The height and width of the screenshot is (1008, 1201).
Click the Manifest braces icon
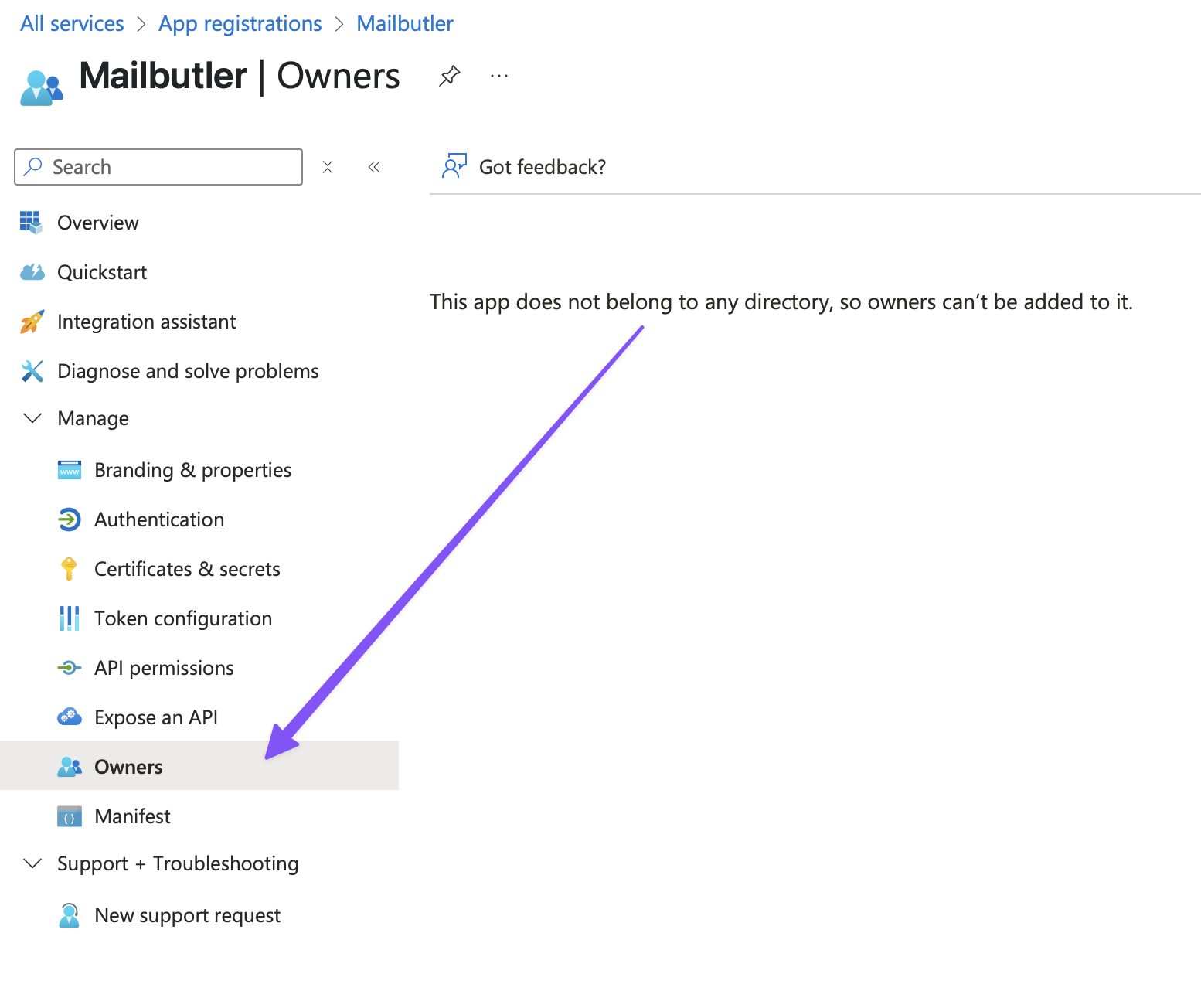click(70, 816)
